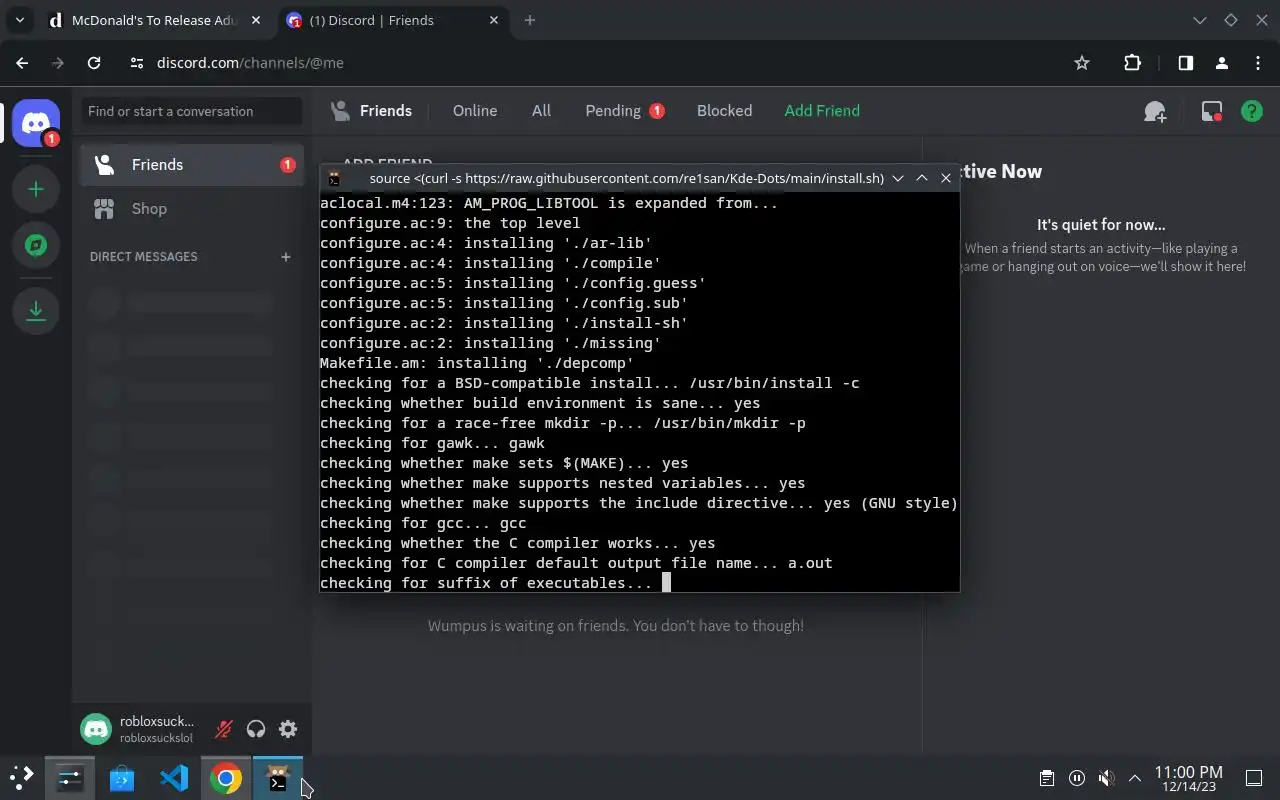Image resolution: width=1280 pixels, height=800 pixels.
Task: Open Explore Discoverable Servers compass icon
Action: (x=36, y=245)
